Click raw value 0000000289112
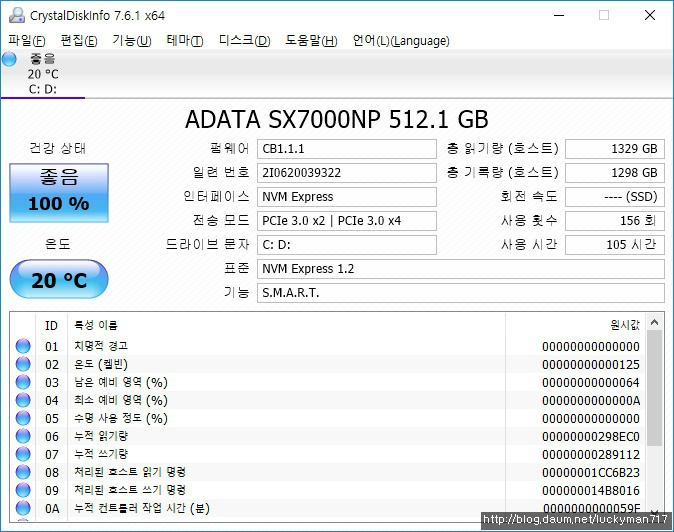 coord(591,455)
